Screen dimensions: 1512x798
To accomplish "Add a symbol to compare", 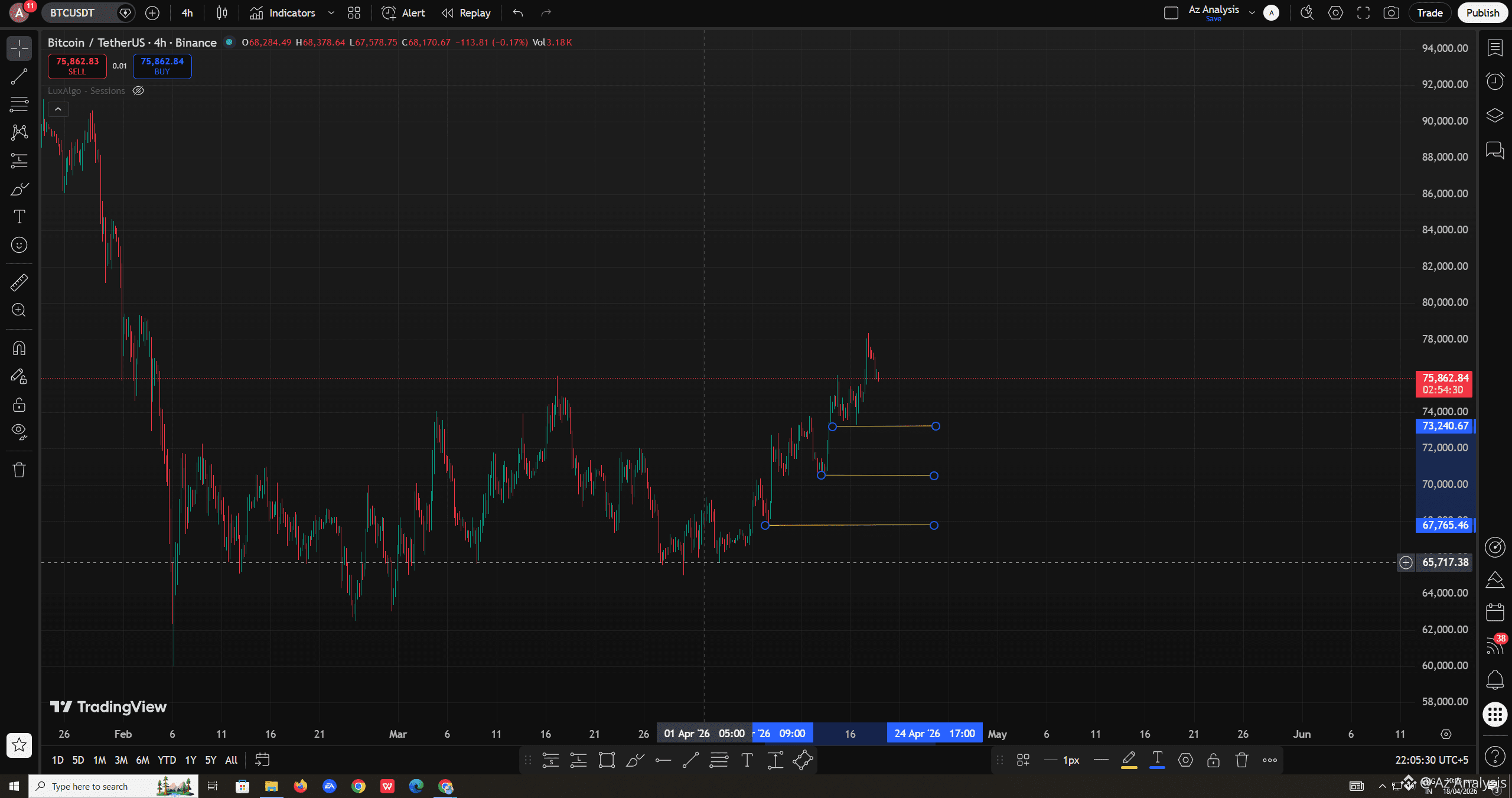I will pyautogui.click(x=152, y=13).
